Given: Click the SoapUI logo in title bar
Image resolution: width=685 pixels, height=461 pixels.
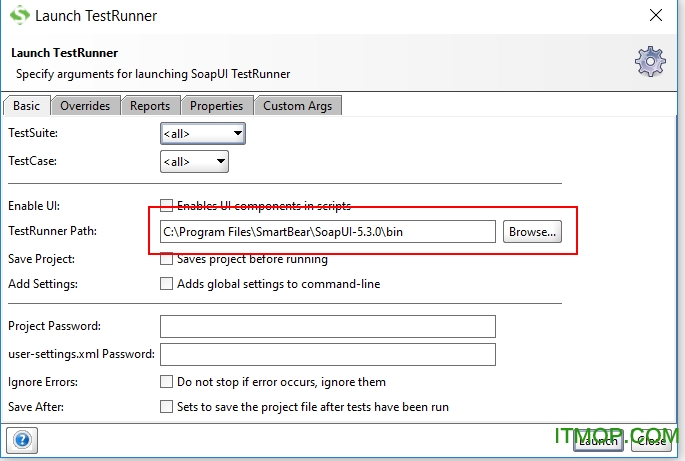Looking at the screenshot, I should [19, 16].
